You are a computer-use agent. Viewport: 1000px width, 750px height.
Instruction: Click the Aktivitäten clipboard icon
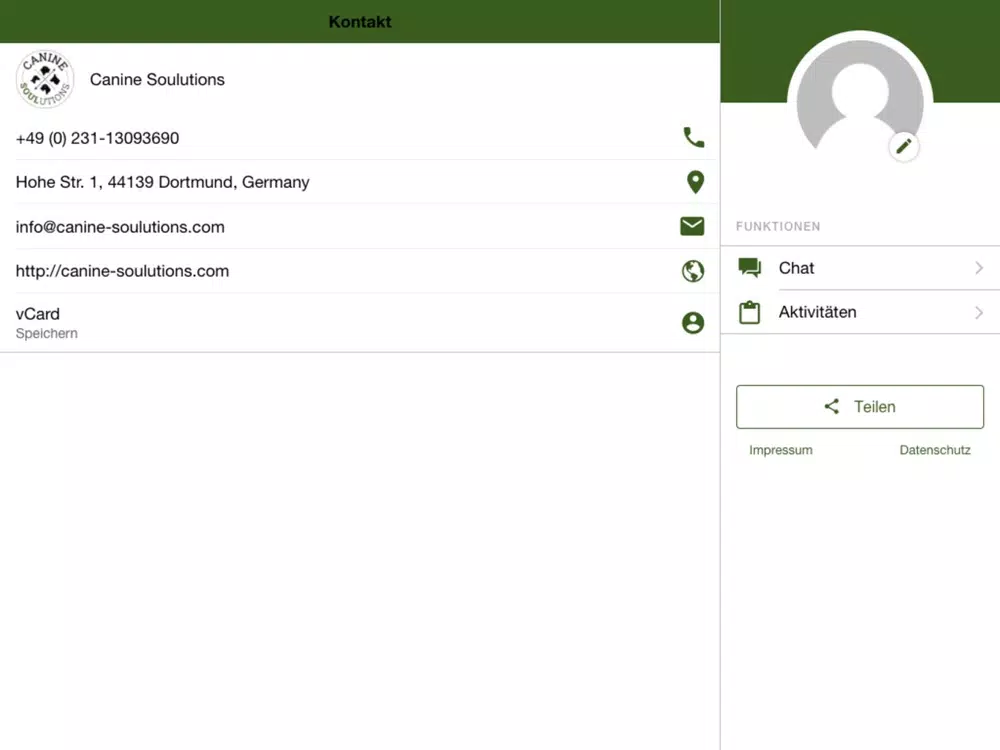coord(749,312)
